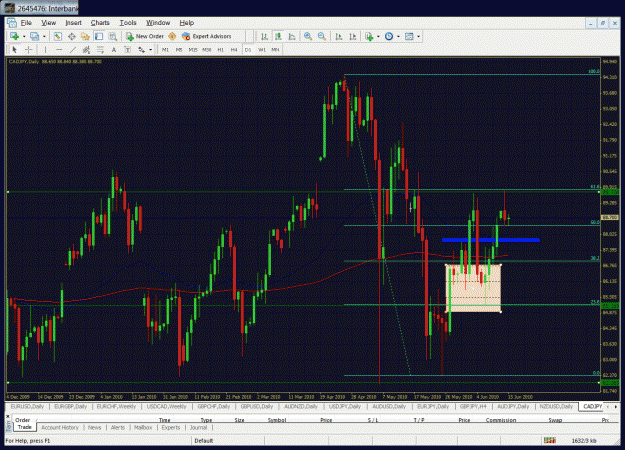
Task: Open the Insert menu
Action: click(x=73, y=23)
